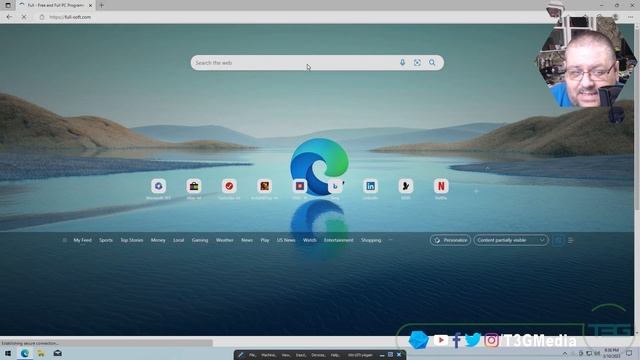Screen dimensions: 640x360
Task: Click Edge icon in the taskbar
Action: (25, 353)
